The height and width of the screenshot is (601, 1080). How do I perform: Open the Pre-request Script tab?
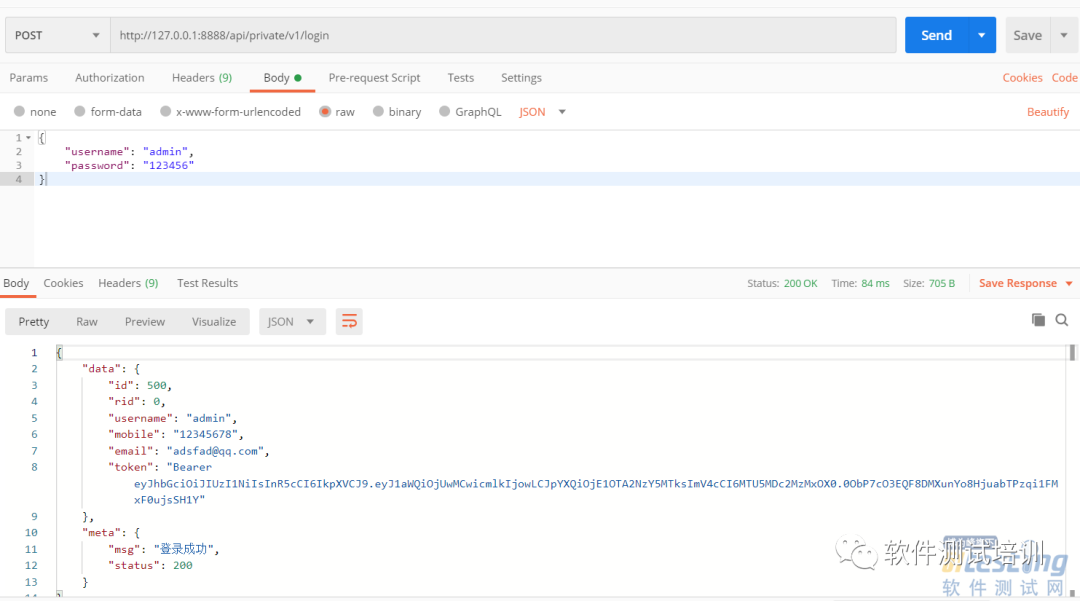click(374, 78)
